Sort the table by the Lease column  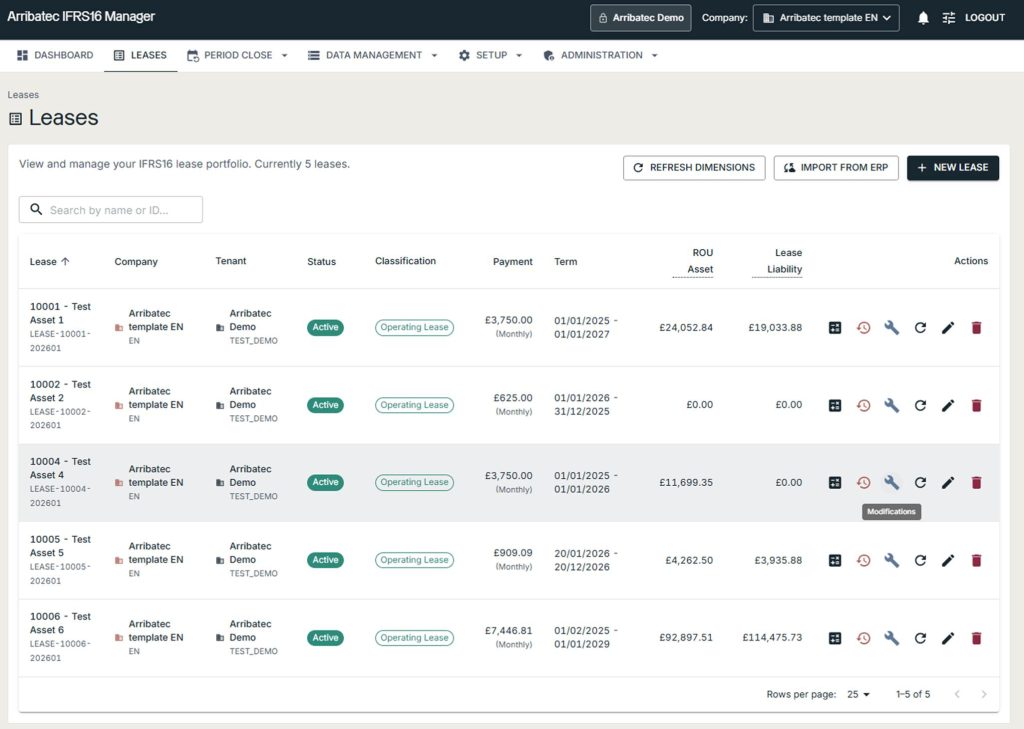(x=50, y=262)
